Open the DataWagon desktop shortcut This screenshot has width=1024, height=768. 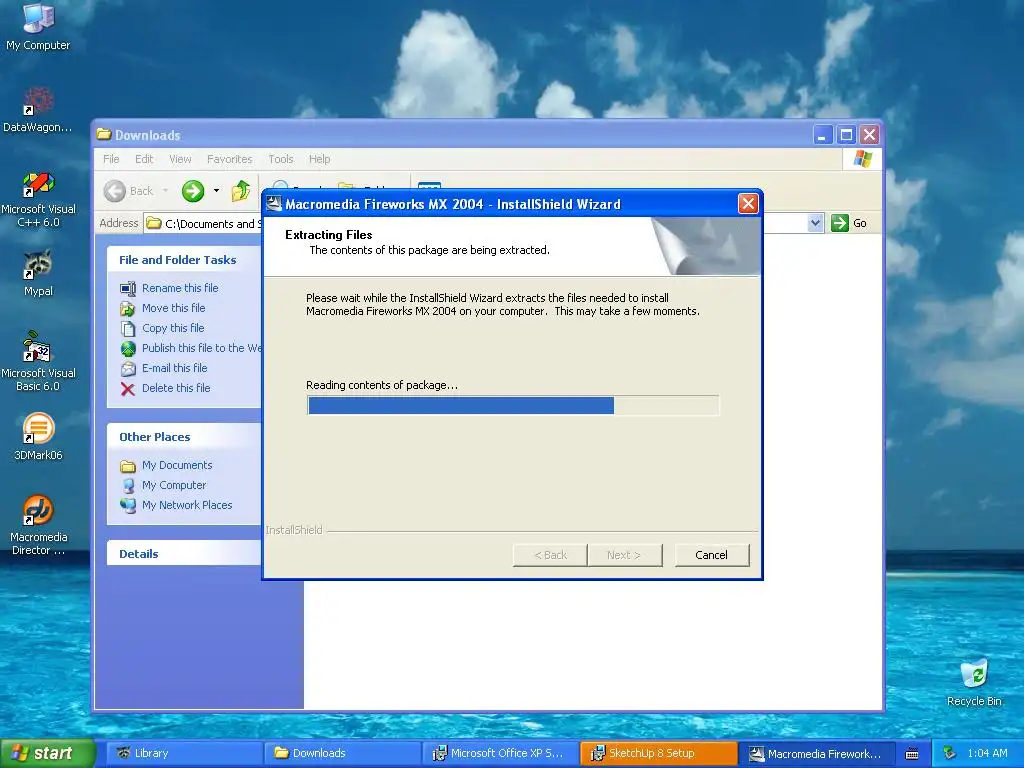click(x=38, y=108)
